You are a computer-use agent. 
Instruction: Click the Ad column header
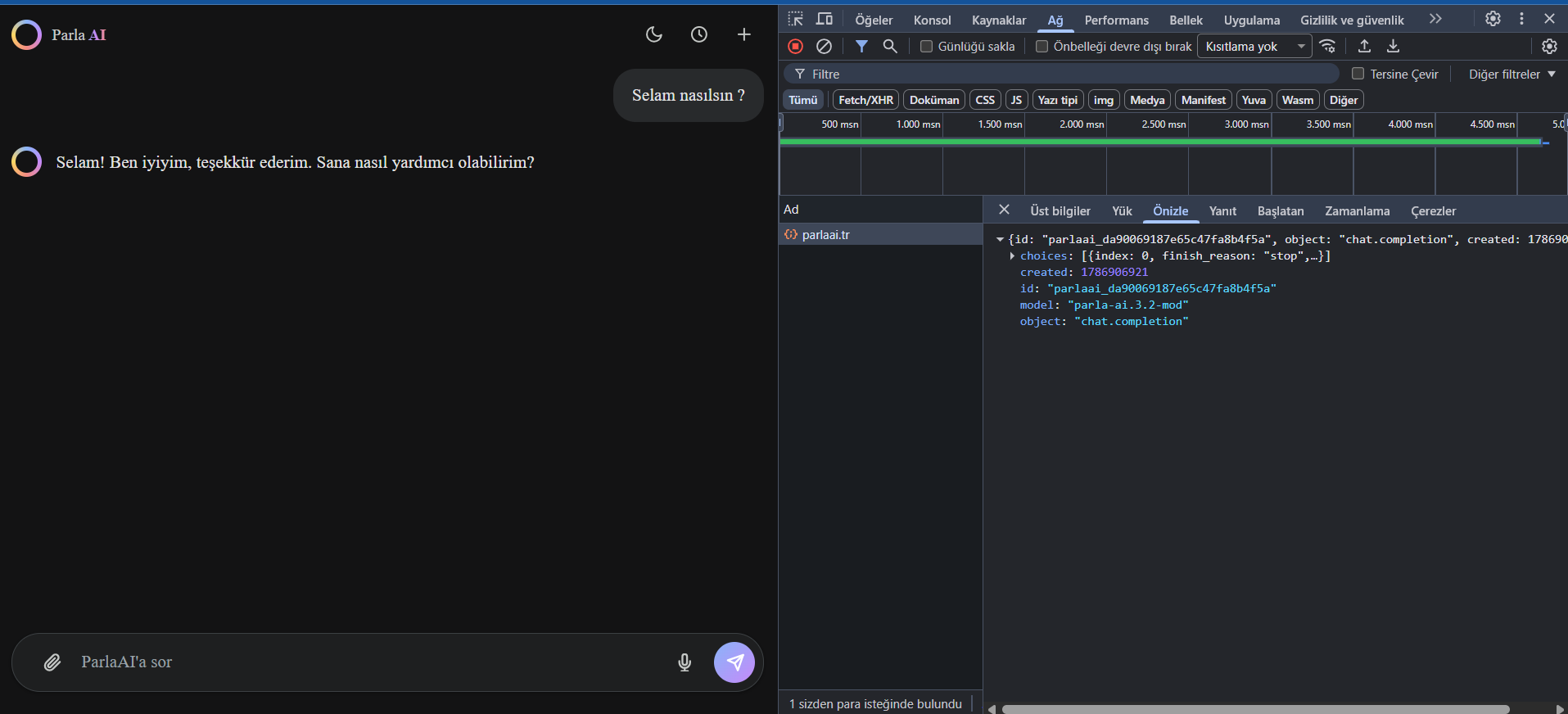coord(880,210)
